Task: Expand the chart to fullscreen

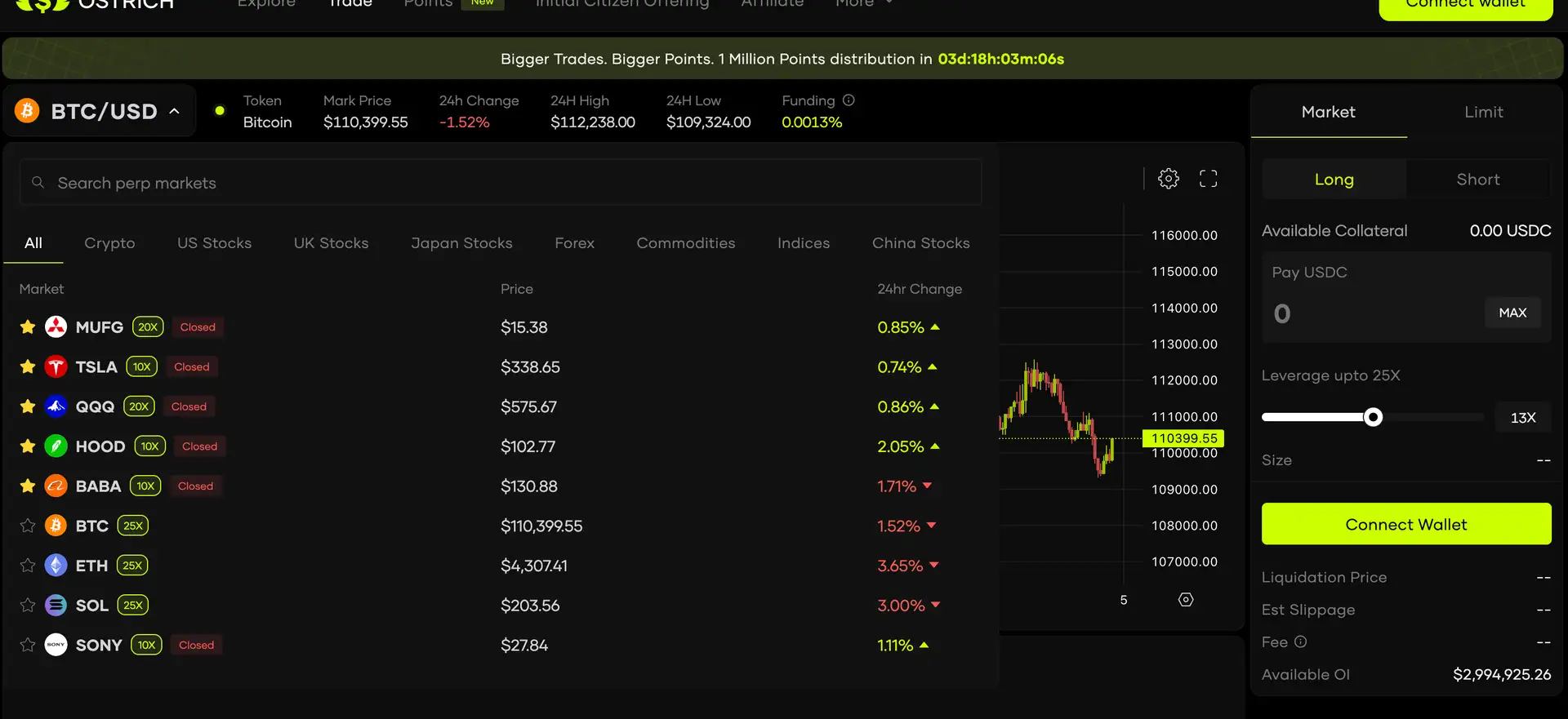Action: point(1208,179)
